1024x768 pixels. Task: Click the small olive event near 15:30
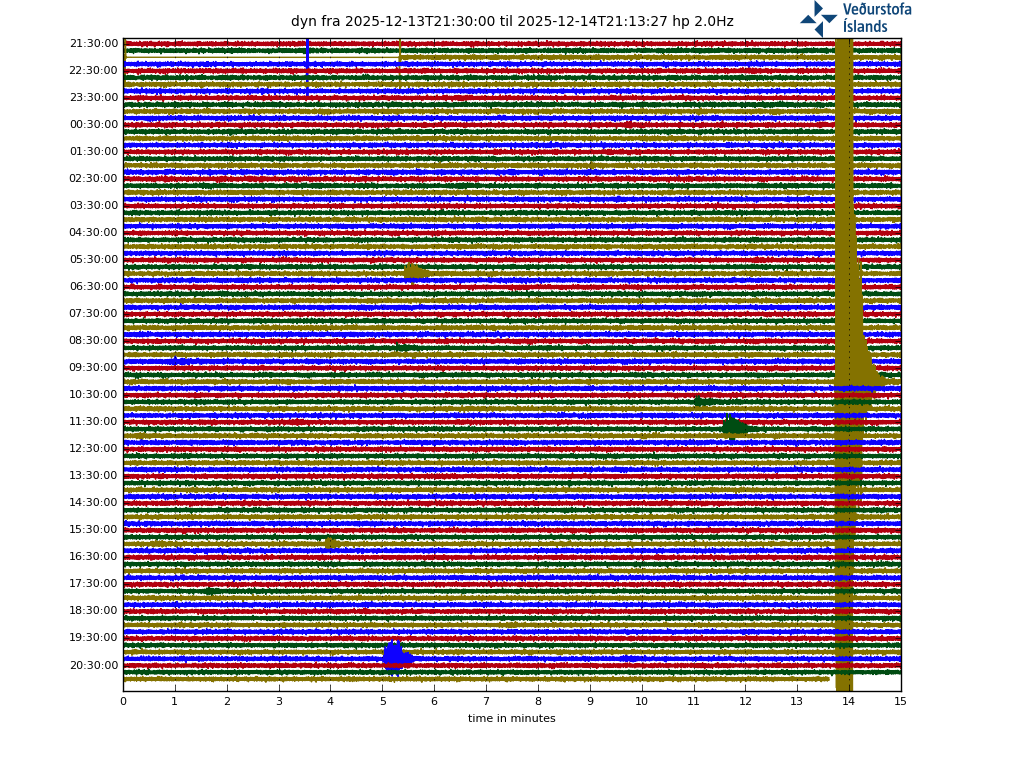[x=330, y=543]
